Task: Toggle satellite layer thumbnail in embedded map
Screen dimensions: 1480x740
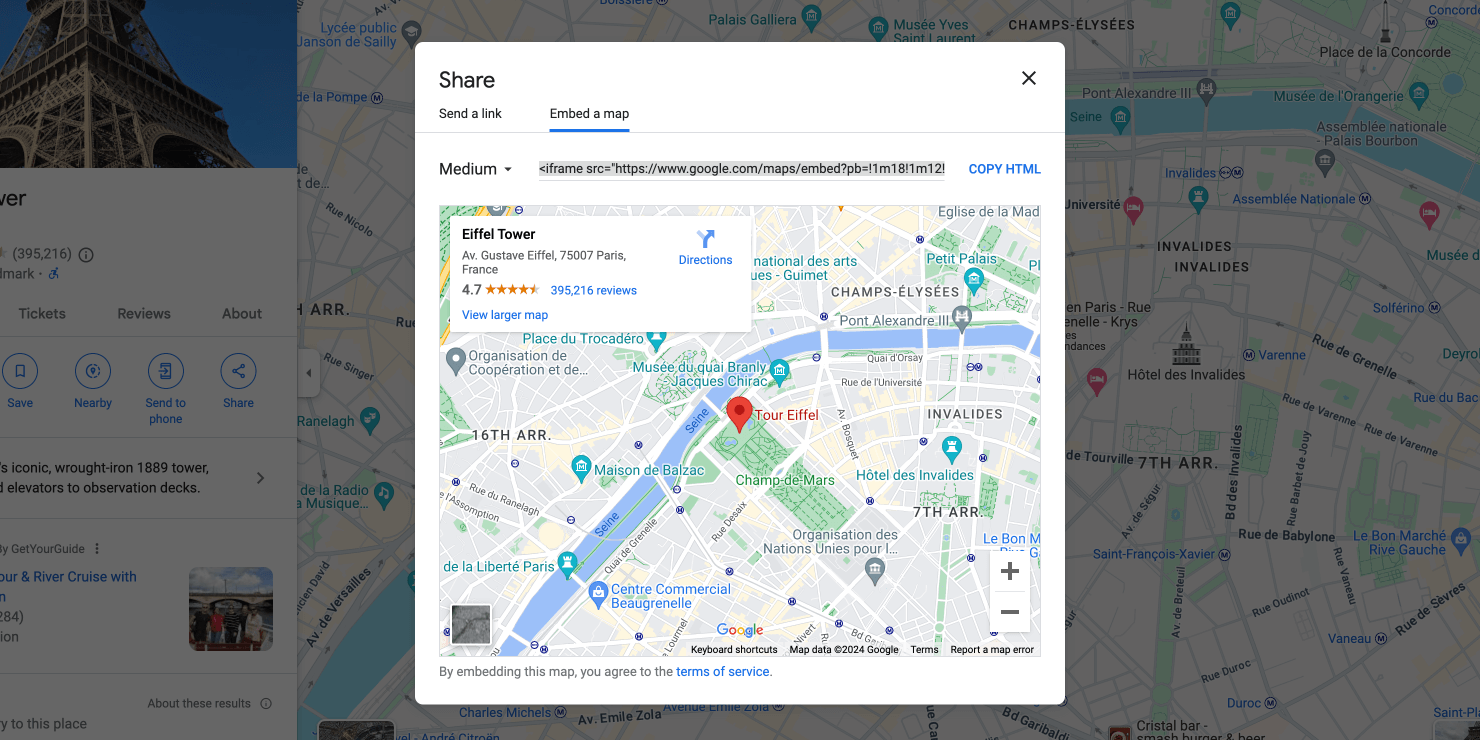Action: 471,624
